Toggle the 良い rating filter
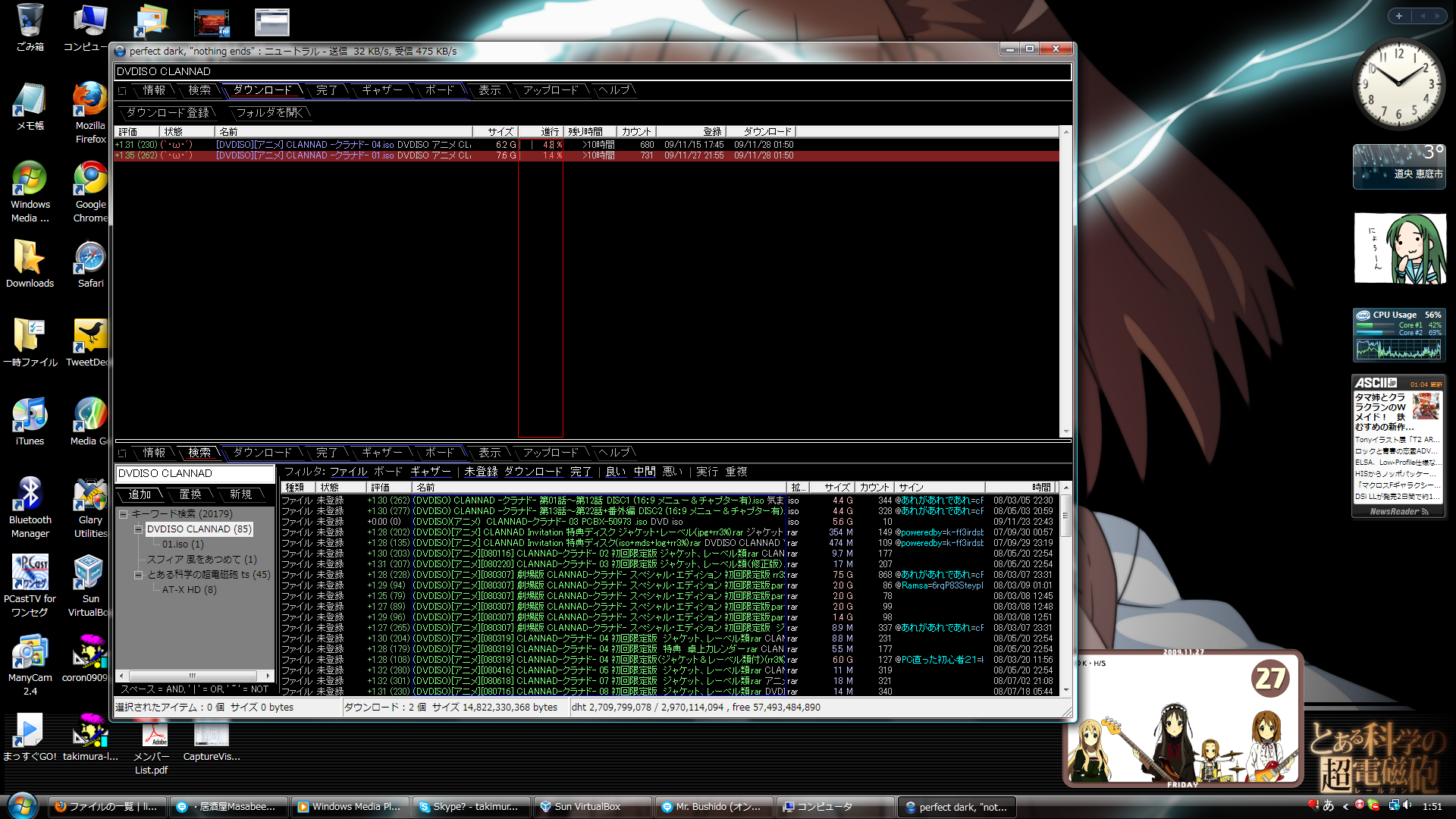The height and width of the screenshot is (819, 1456). (616, 472)
